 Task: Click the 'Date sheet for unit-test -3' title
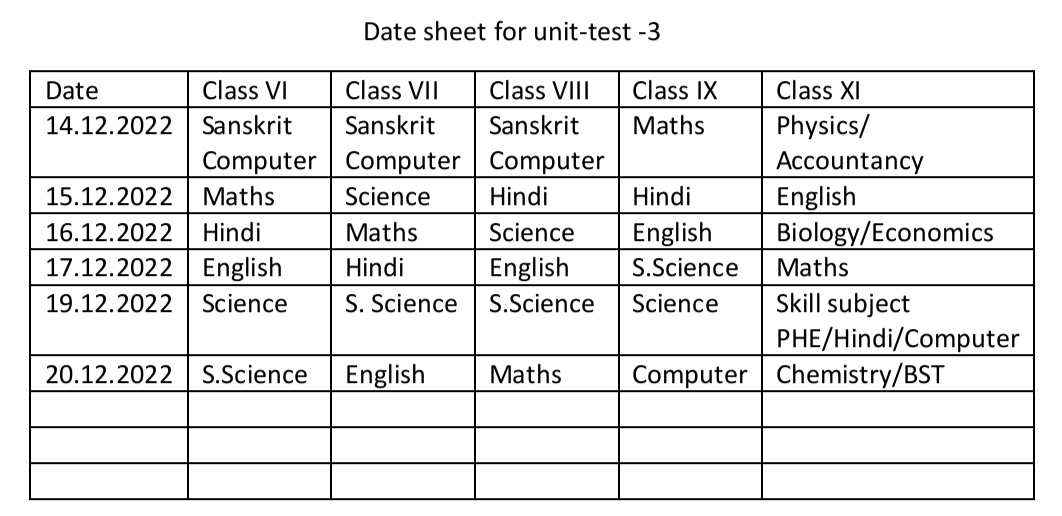511,32
